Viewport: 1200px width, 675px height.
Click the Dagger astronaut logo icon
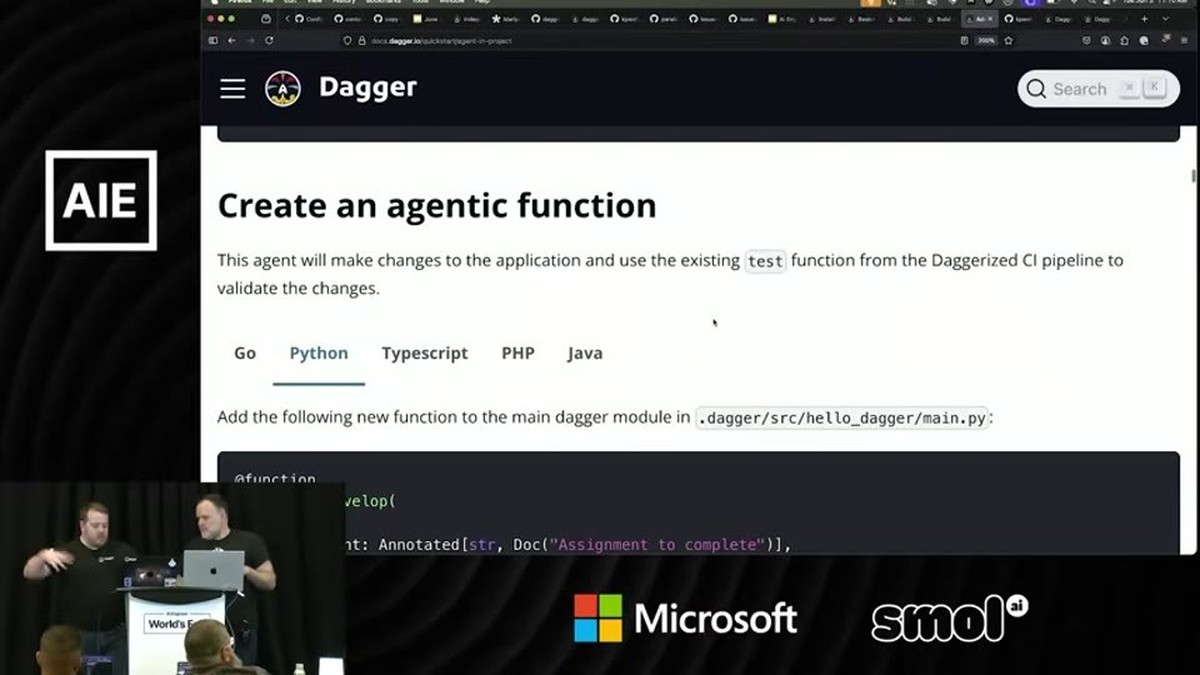283,88
